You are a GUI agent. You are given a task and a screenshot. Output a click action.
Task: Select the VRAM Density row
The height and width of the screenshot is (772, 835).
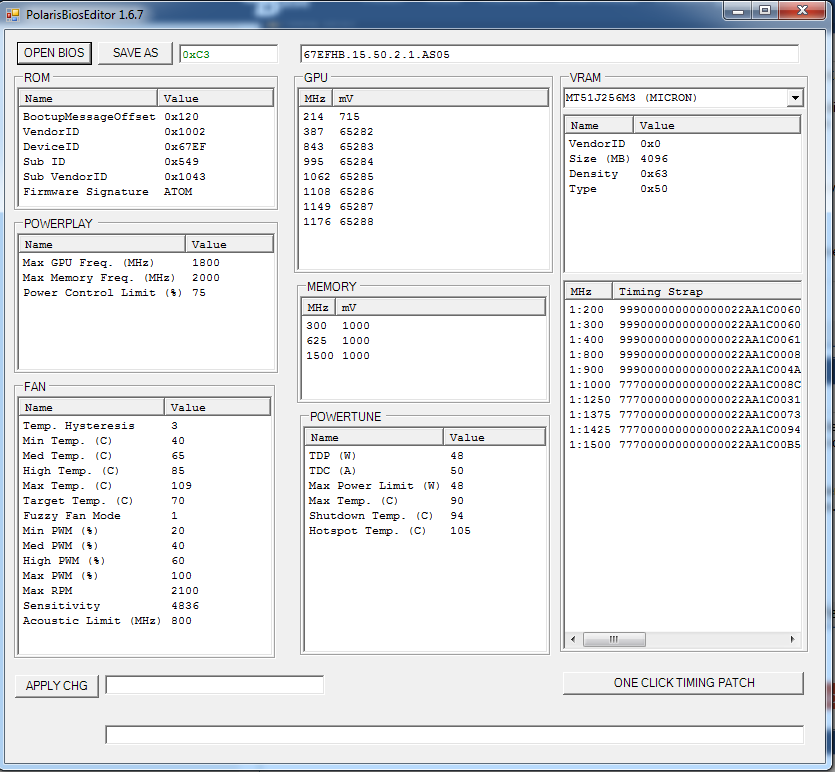[683, 174]
